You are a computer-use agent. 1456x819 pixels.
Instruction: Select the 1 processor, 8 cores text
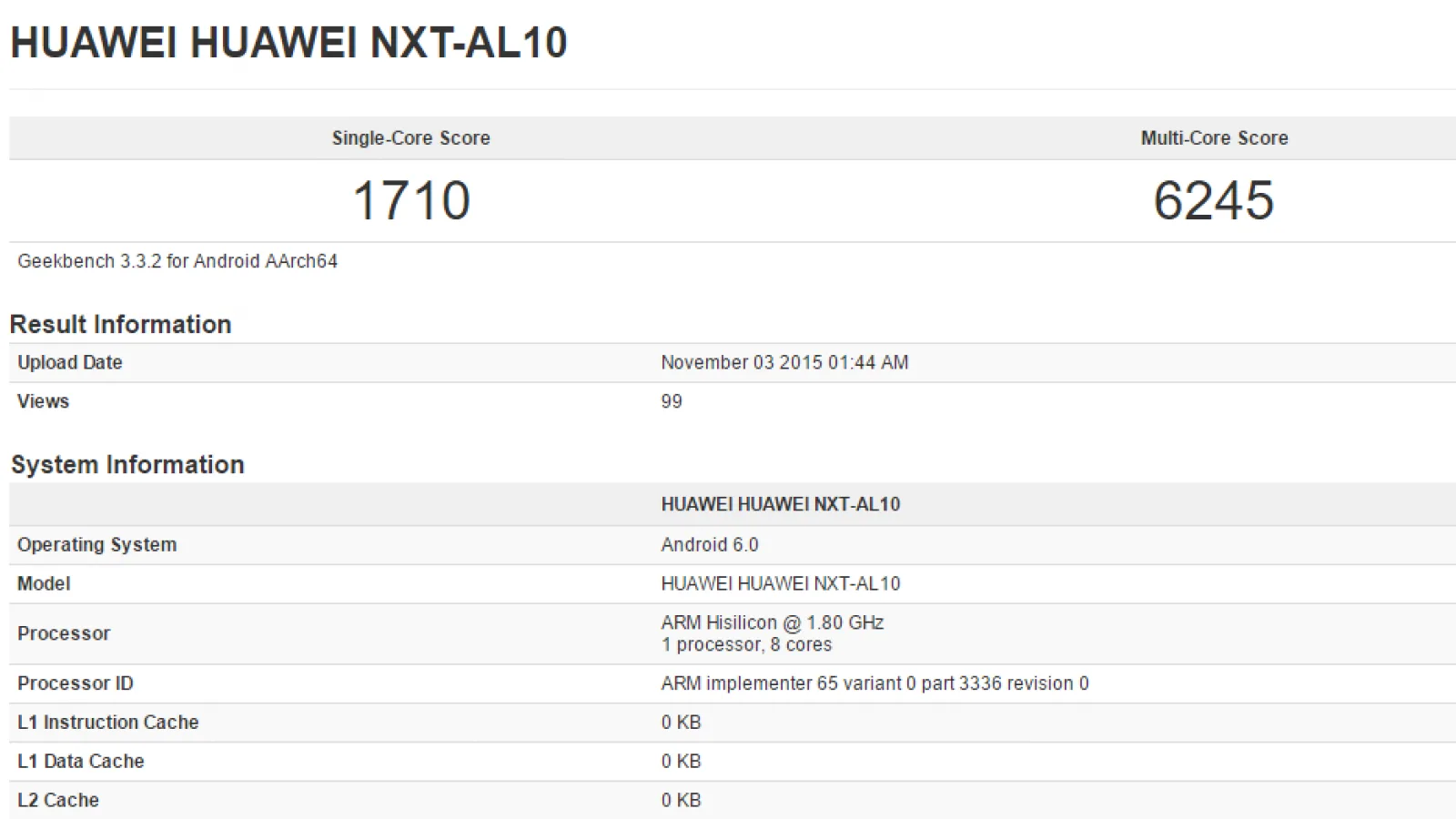pyautogui.click(x=746, y=644)
